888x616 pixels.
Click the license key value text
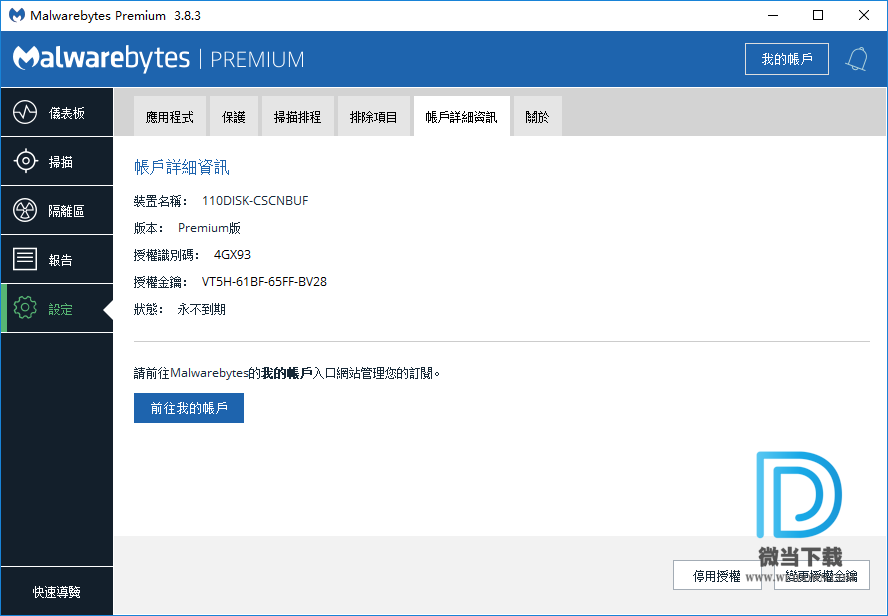coord(264,282)
